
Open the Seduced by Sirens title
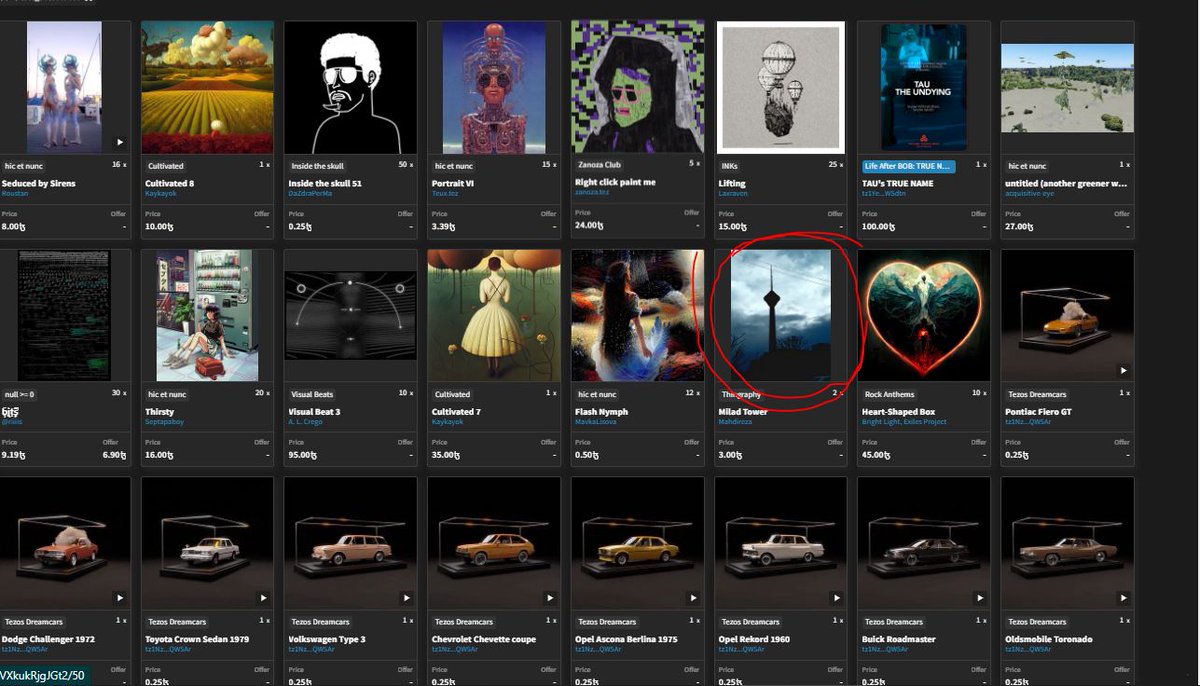pos(39,183)
